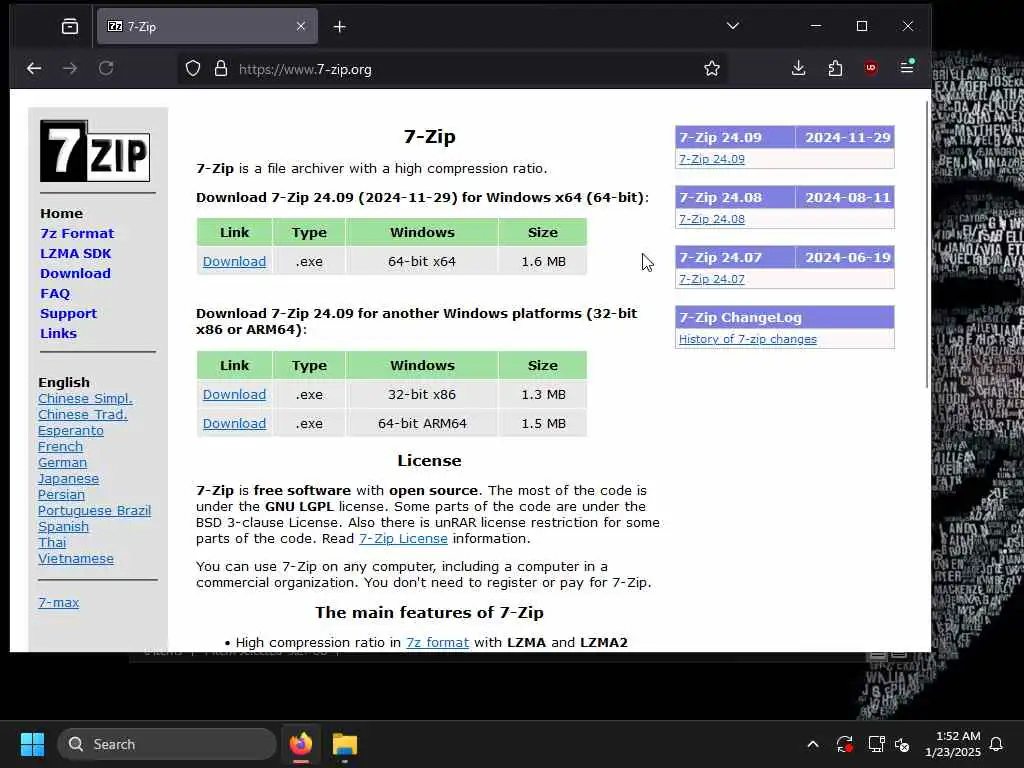This screenshot has width=1024, height=768.
Task: Switch language to German
Action: click(62, 462)
